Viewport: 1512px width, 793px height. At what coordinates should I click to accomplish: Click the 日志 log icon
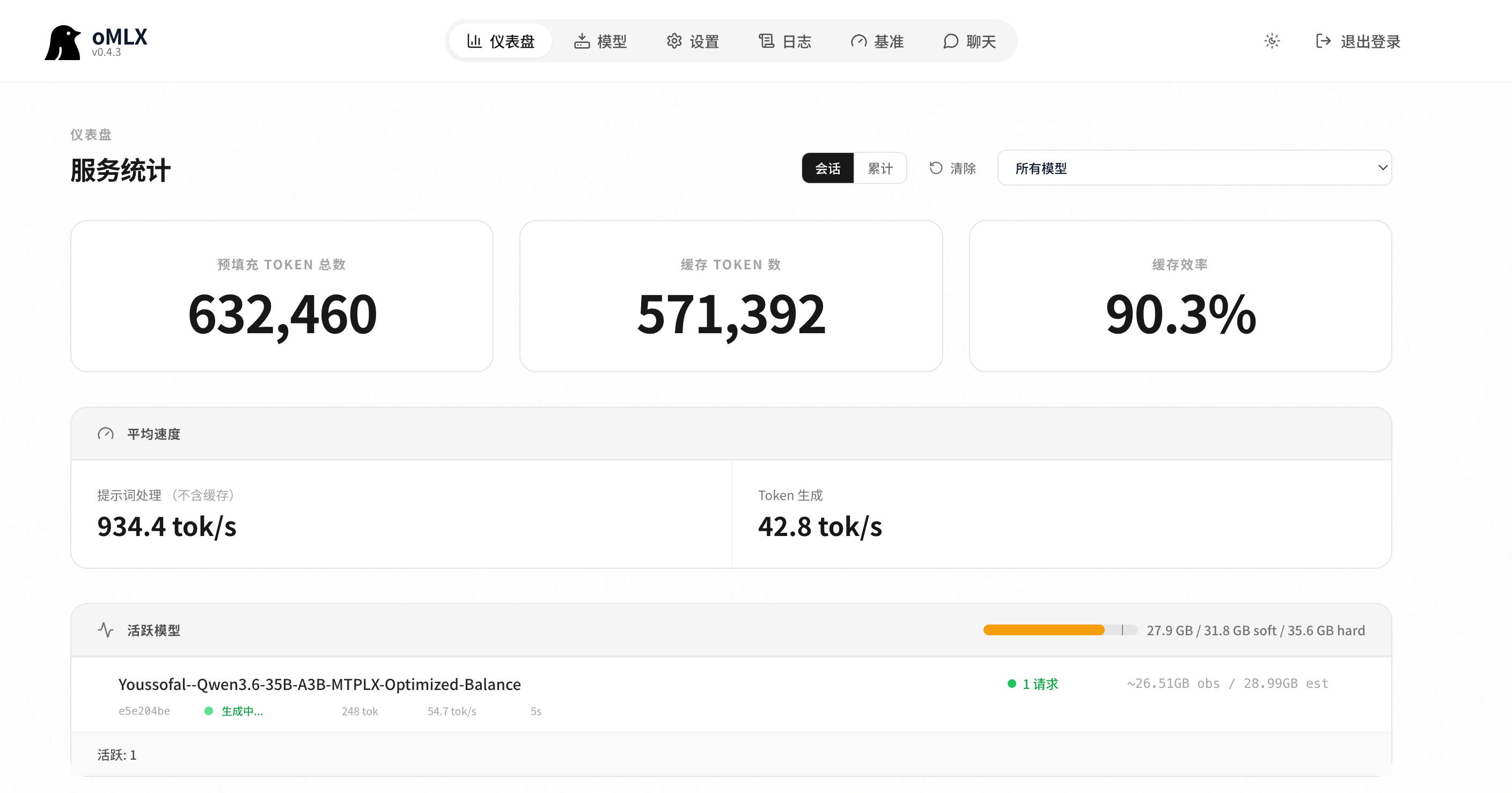coord(767,41)
